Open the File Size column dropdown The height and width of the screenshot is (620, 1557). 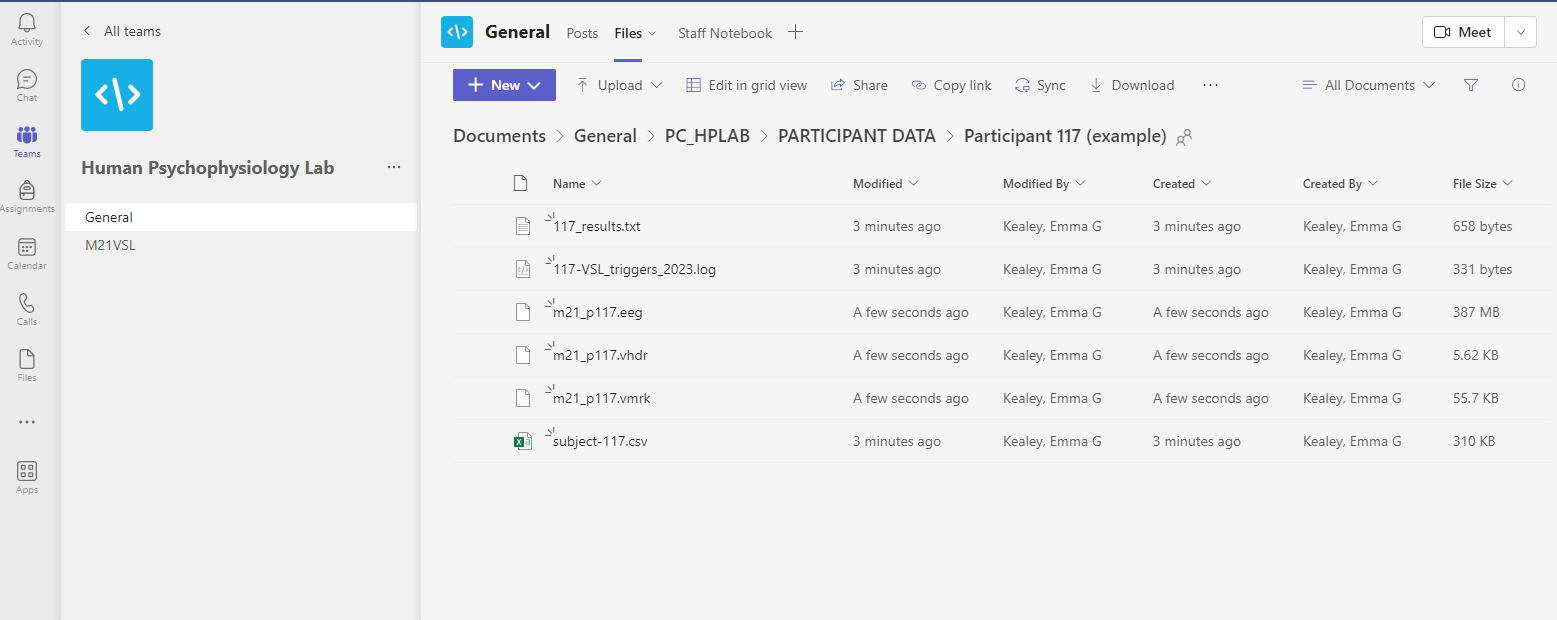coord(1482,183)
